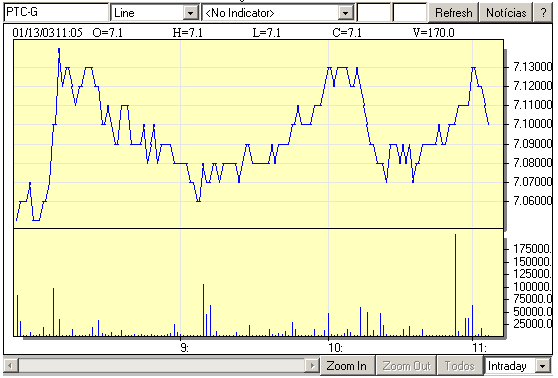
Task: Click the Zoom In button
Action: click(x=346, y=366)
